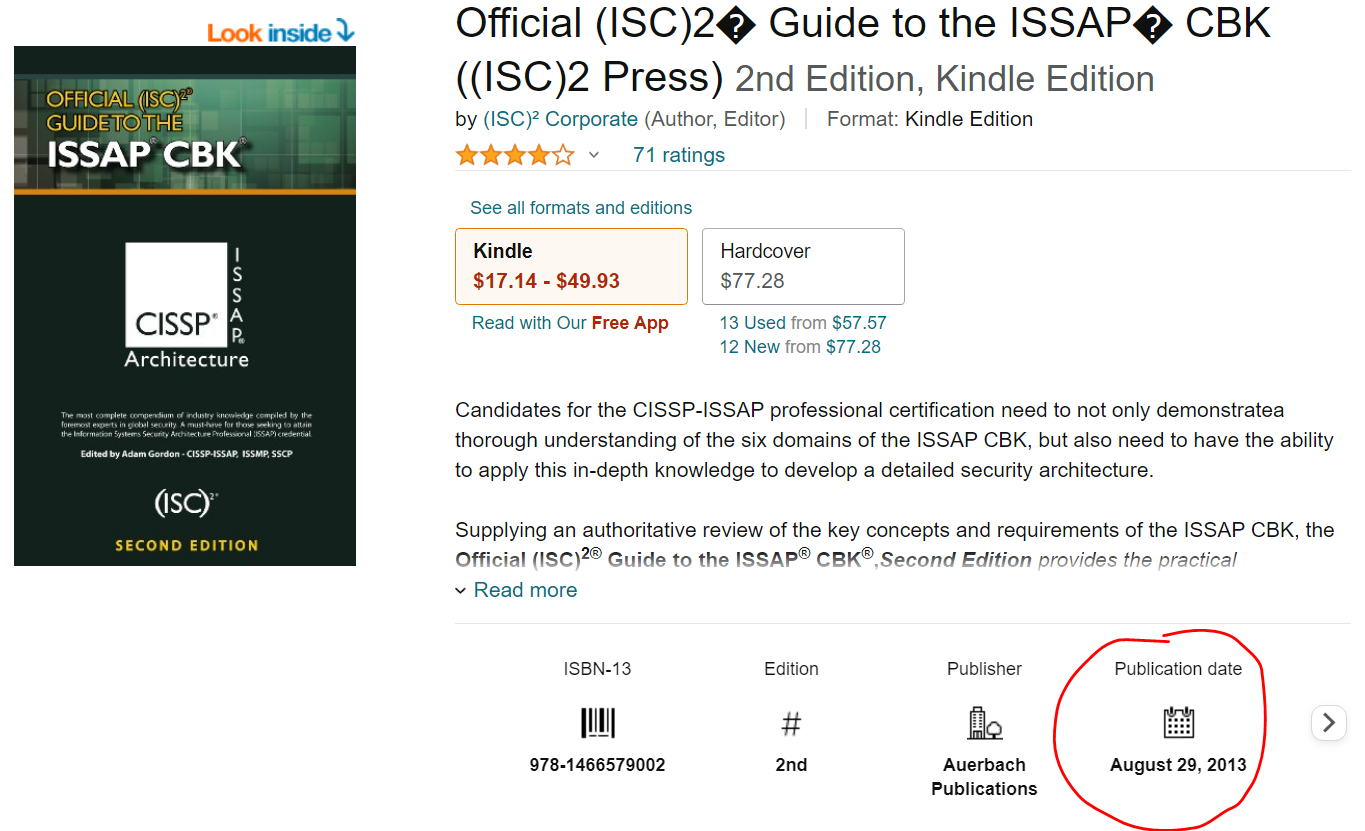Viewport: 1365px width, 831px height.
Task: Click the Edition hash icon
Action: 791,722
